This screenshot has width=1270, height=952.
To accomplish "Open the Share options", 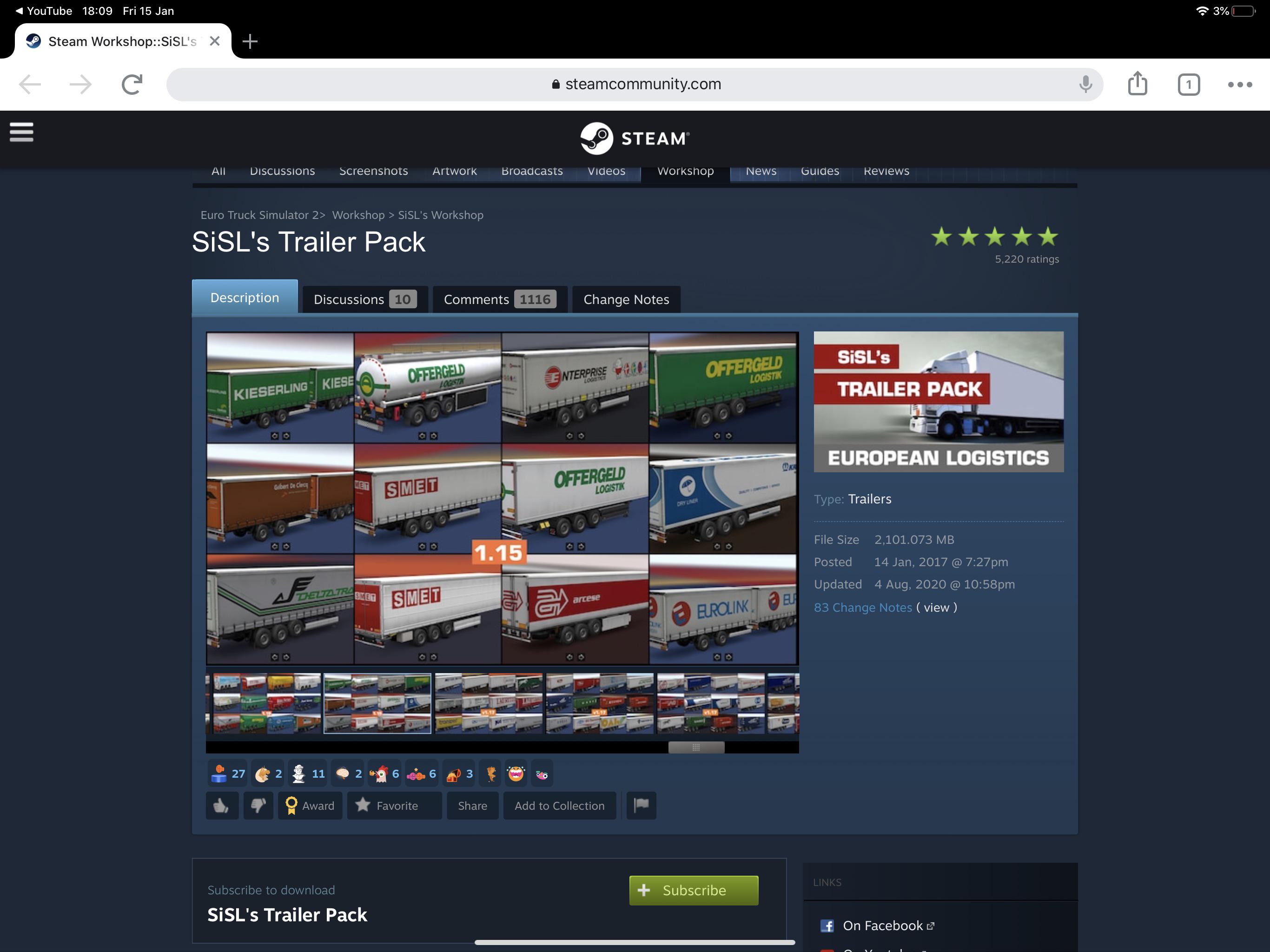I will 472,805.
